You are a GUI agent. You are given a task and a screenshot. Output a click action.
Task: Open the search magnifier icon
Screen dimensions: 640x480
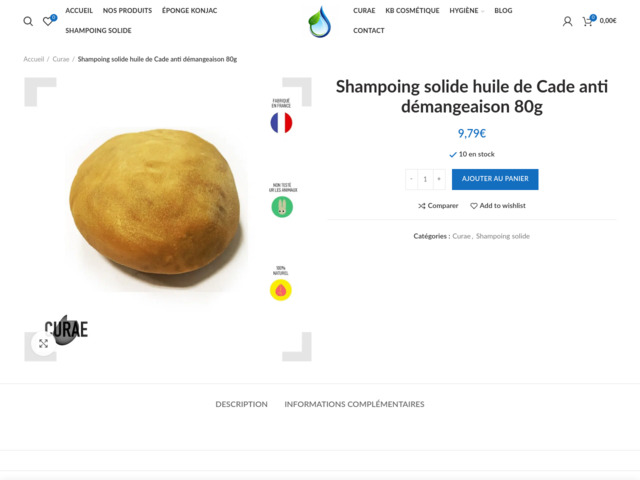pos(28,21)
